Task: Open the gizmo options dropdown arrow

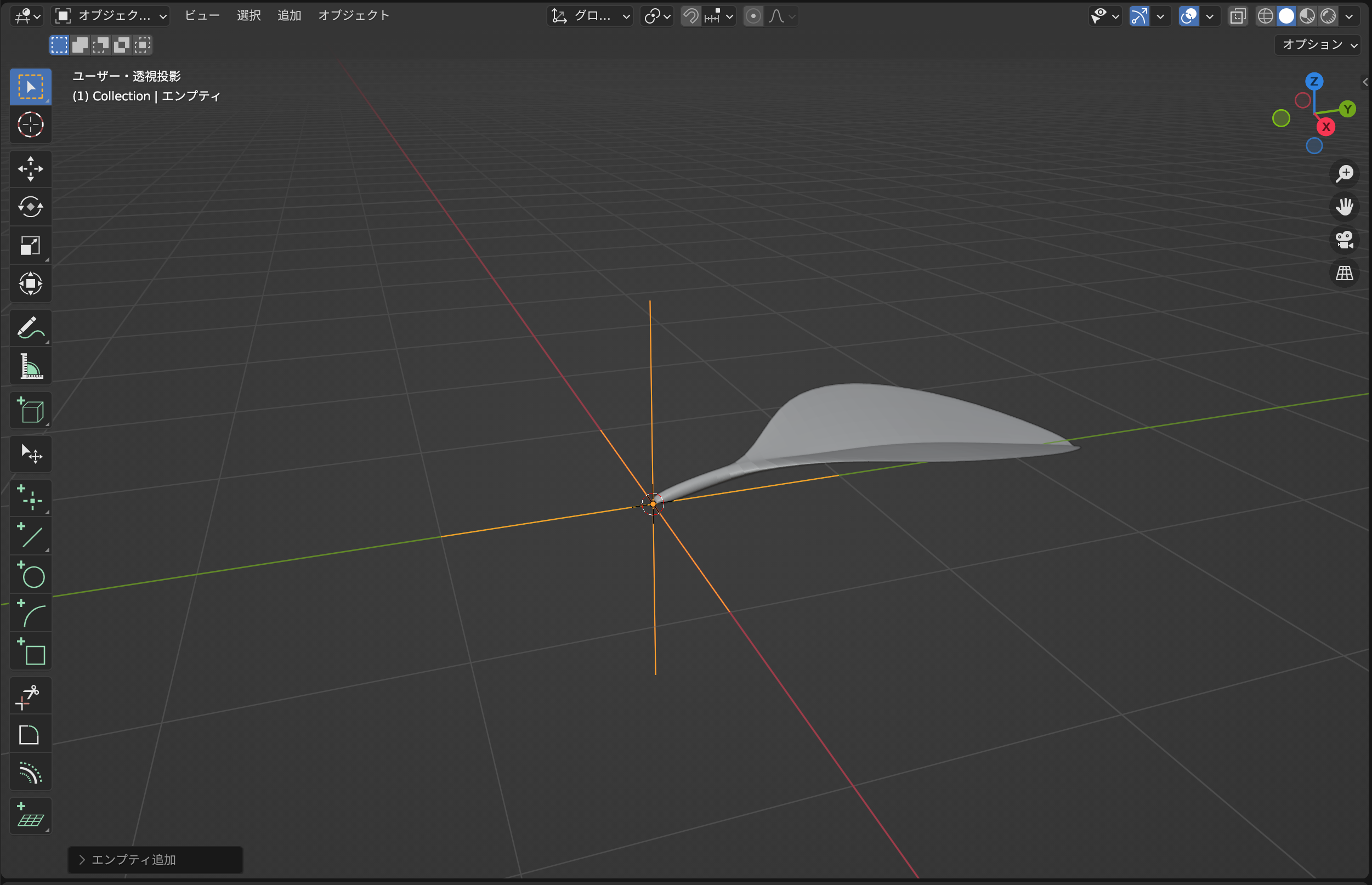Action: [1160, 16]
